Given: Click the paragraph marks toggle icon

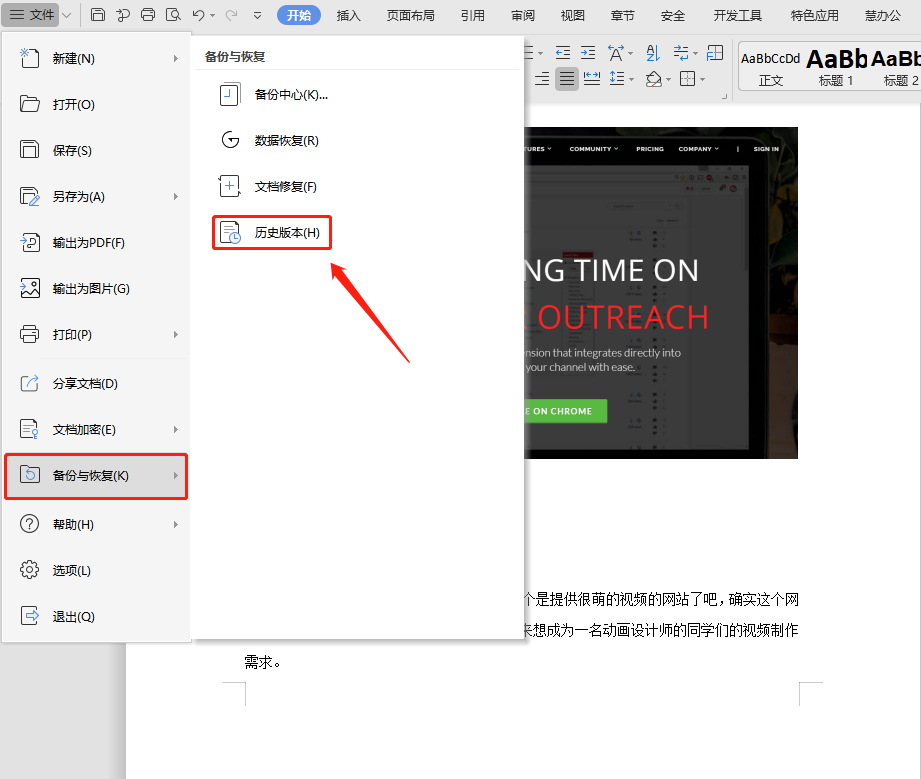Looking at the screenshot, I should click(x=681, y=53).
